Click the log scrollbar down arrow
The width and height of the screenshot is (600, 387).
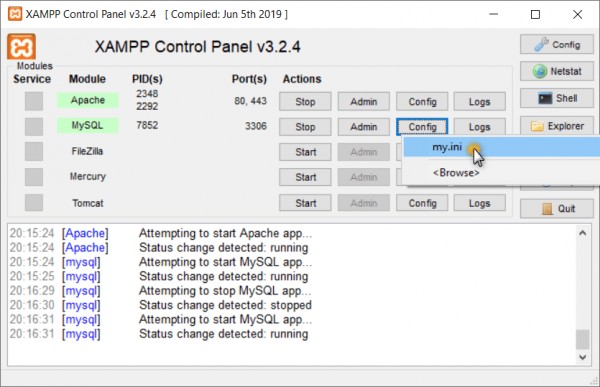click(582, 357)
